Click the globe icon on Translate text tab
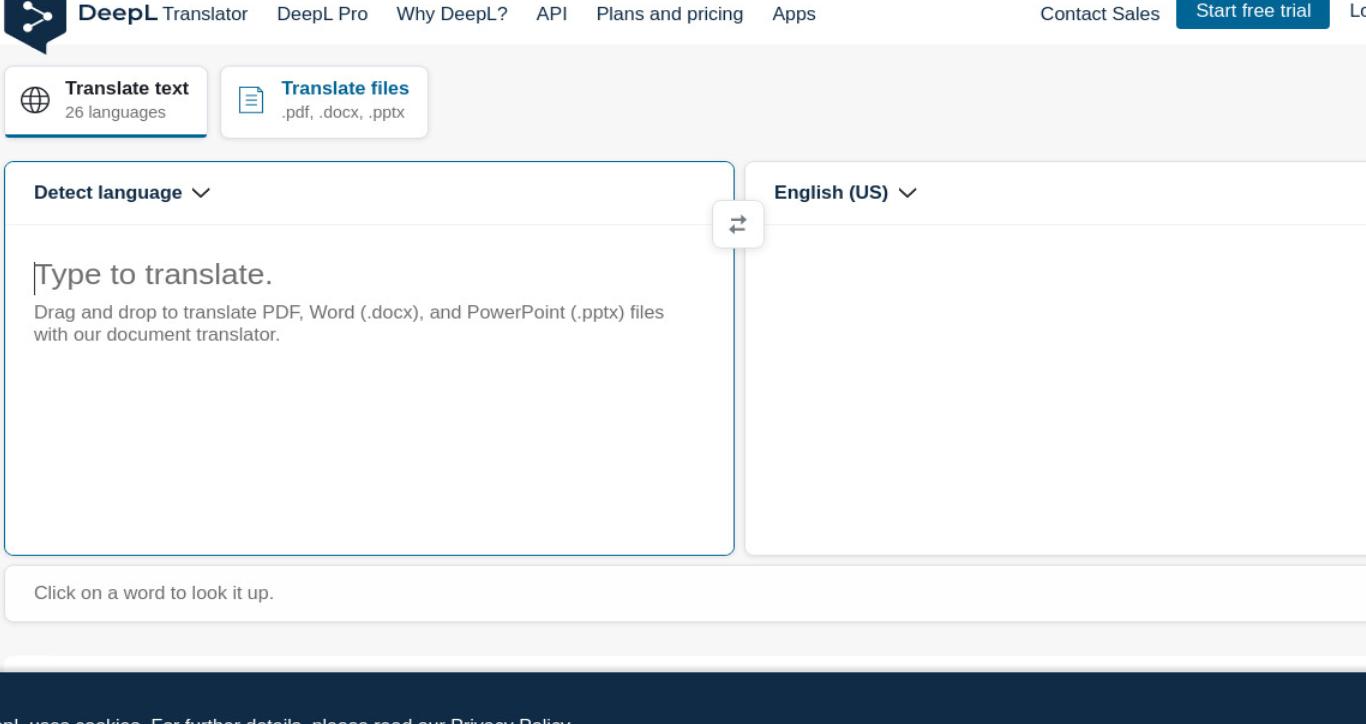The height and width of the screenshot is (724, 1366). [35, 100]
